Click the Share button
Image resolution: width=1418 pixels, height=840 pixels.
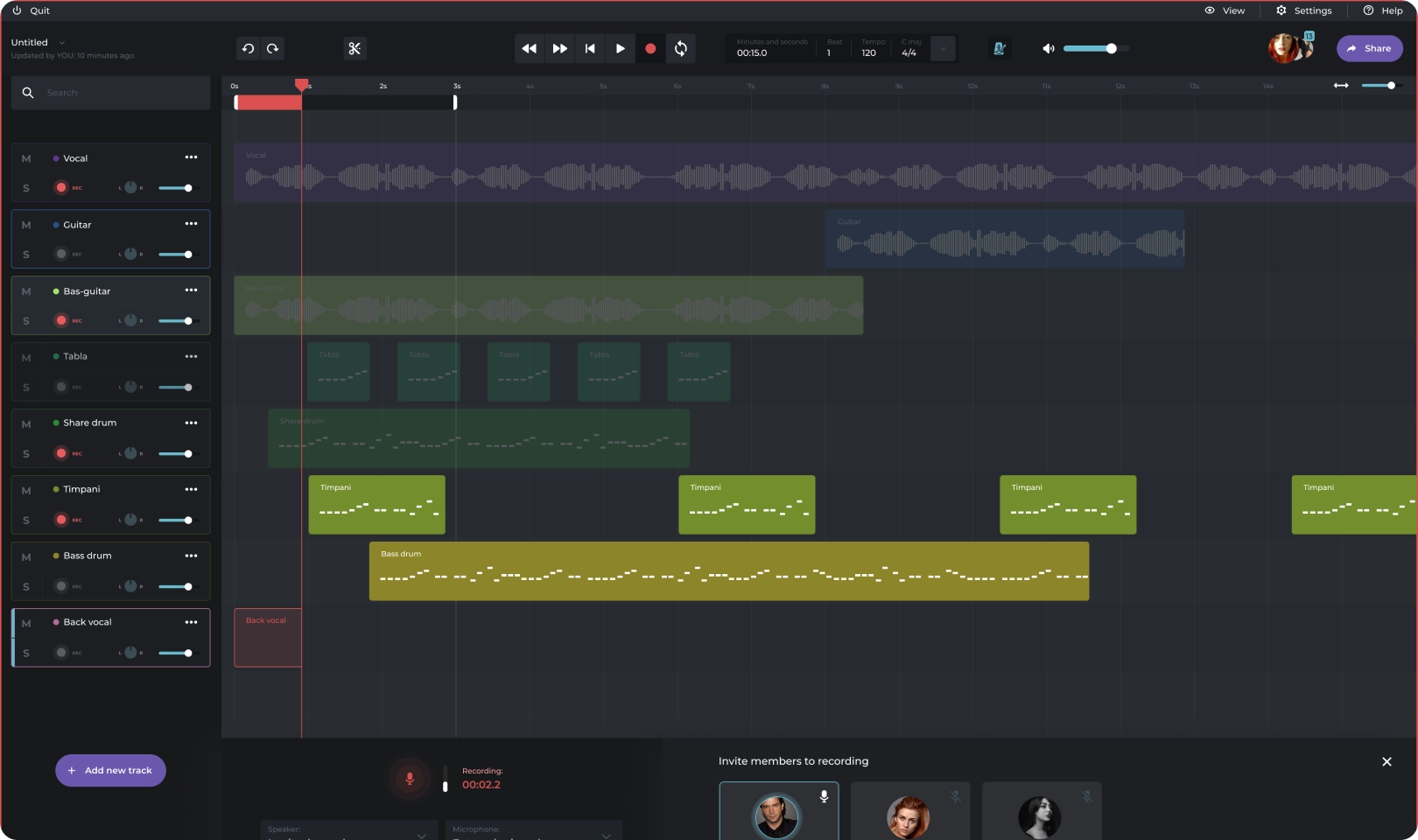click(1369, 49)
